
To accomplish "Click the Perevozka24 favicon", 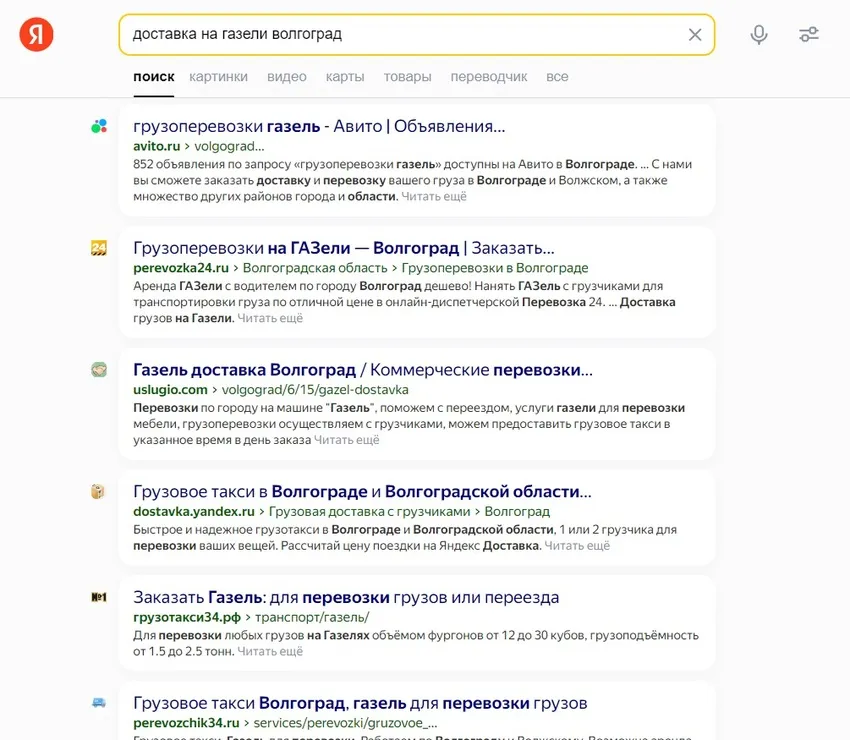I will point(99,248).
